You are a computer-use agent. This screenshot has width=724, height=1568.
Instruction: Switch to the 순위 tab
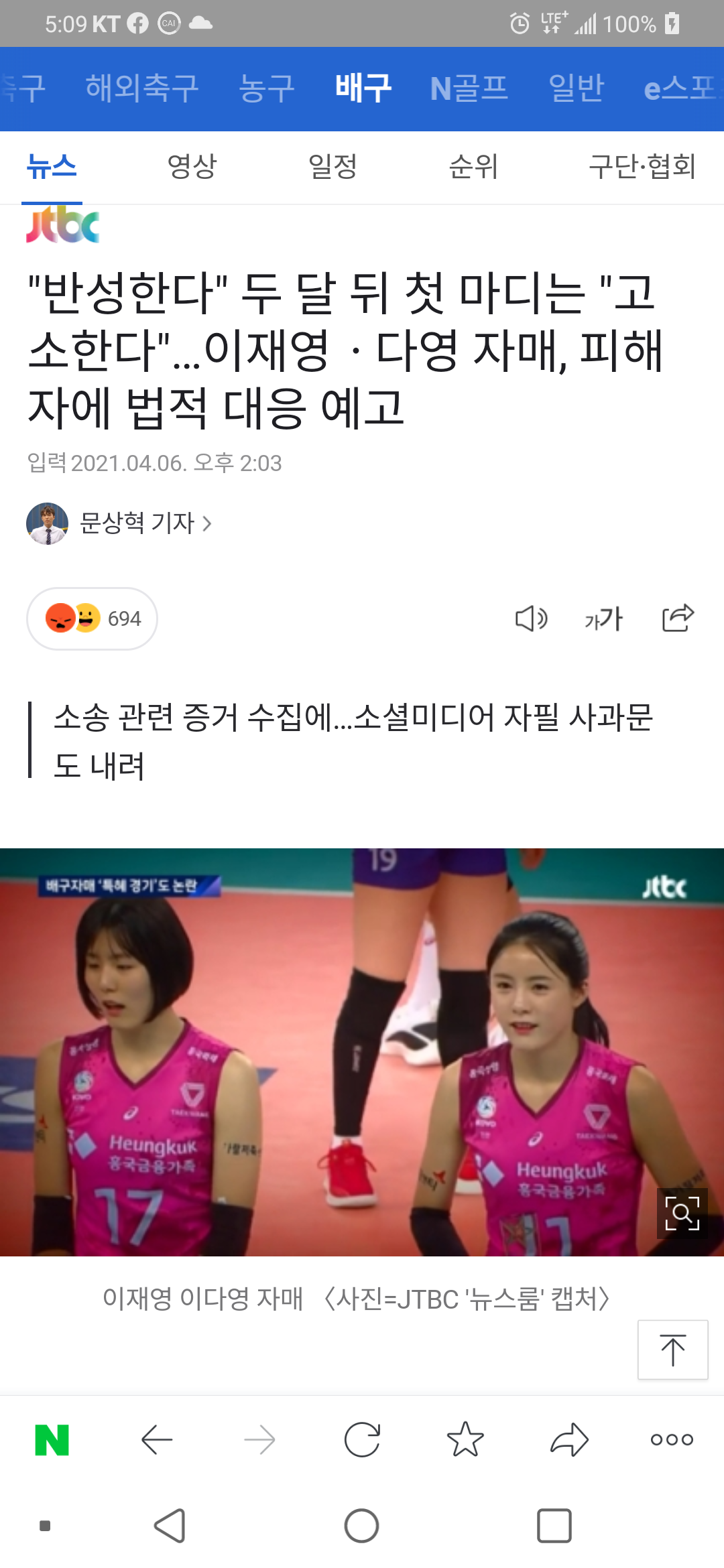(473, 166)
